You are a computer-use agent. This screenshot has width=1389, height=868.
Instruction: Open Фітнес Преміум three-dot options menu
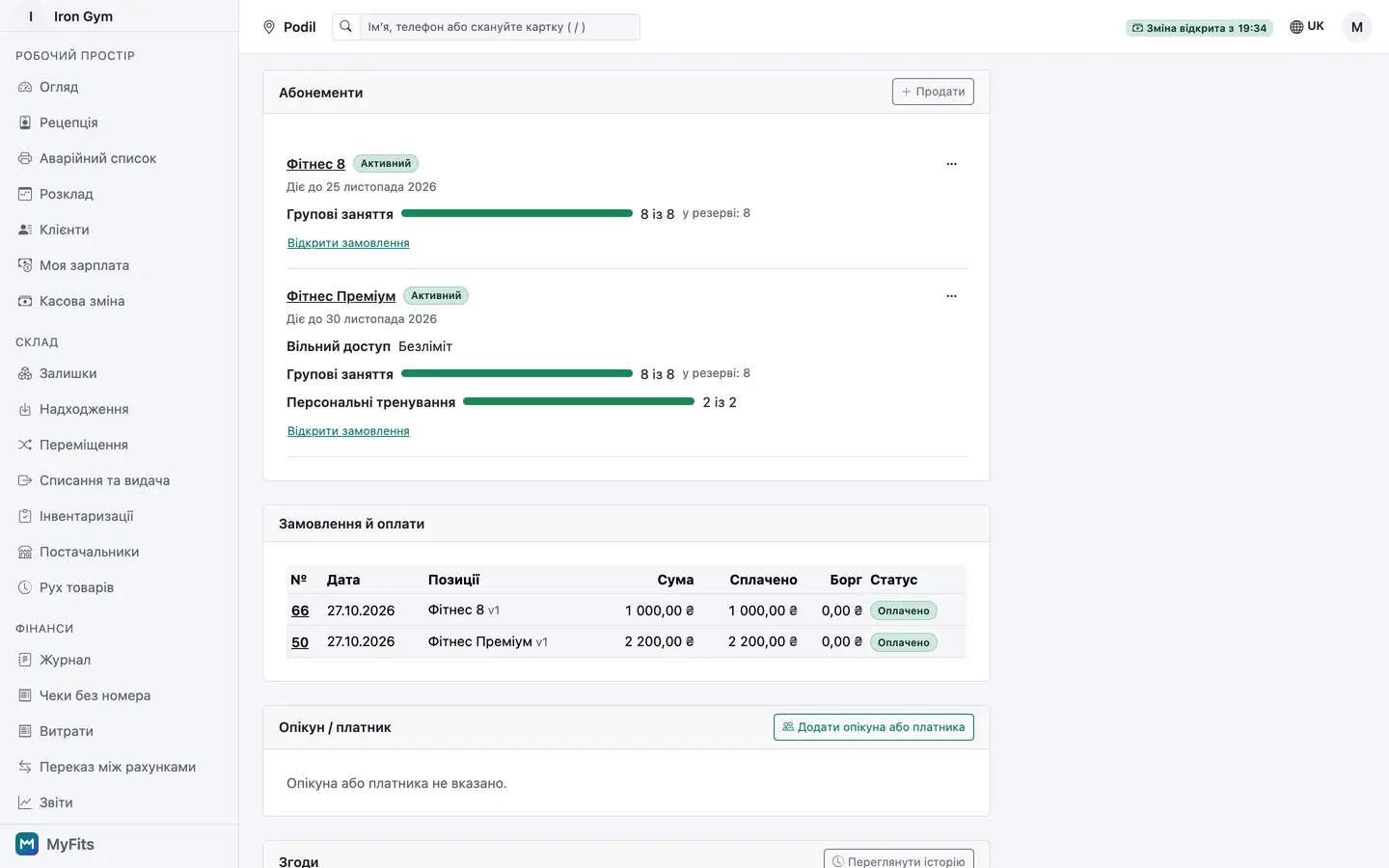pyautogui.click(x=951, y=296)
